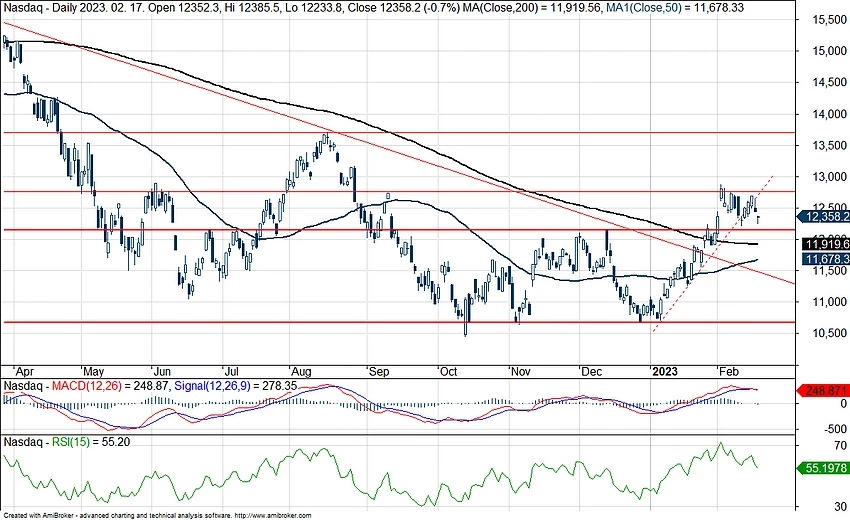This screenshot has height=520, width=850.
Task: Click the 10,500 price axis label
Action: pos(829,333)
